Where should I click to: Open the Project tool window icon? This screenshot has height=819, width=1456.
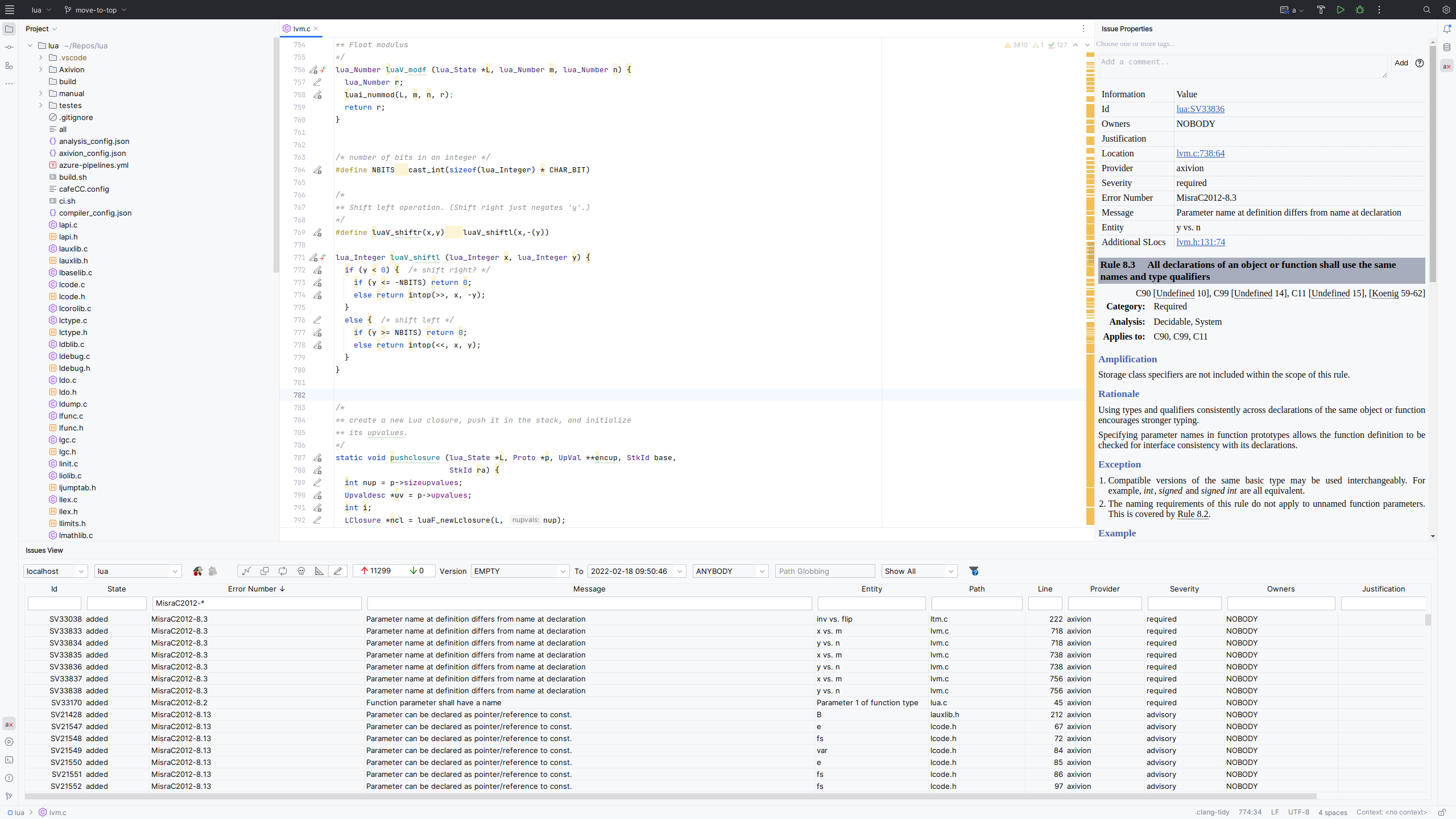click(9, 29)
